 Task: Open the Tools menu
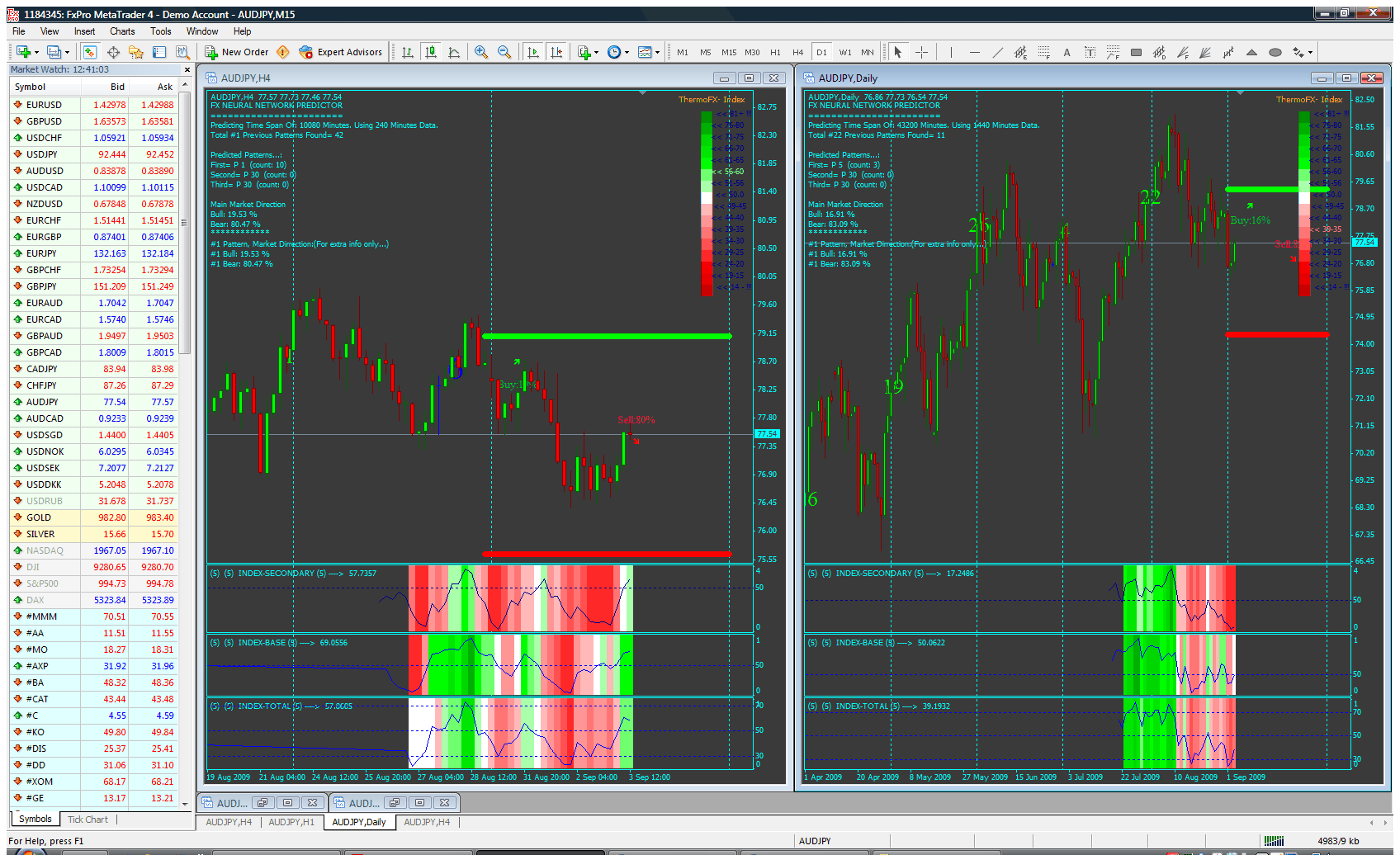[x=161, y=31]
